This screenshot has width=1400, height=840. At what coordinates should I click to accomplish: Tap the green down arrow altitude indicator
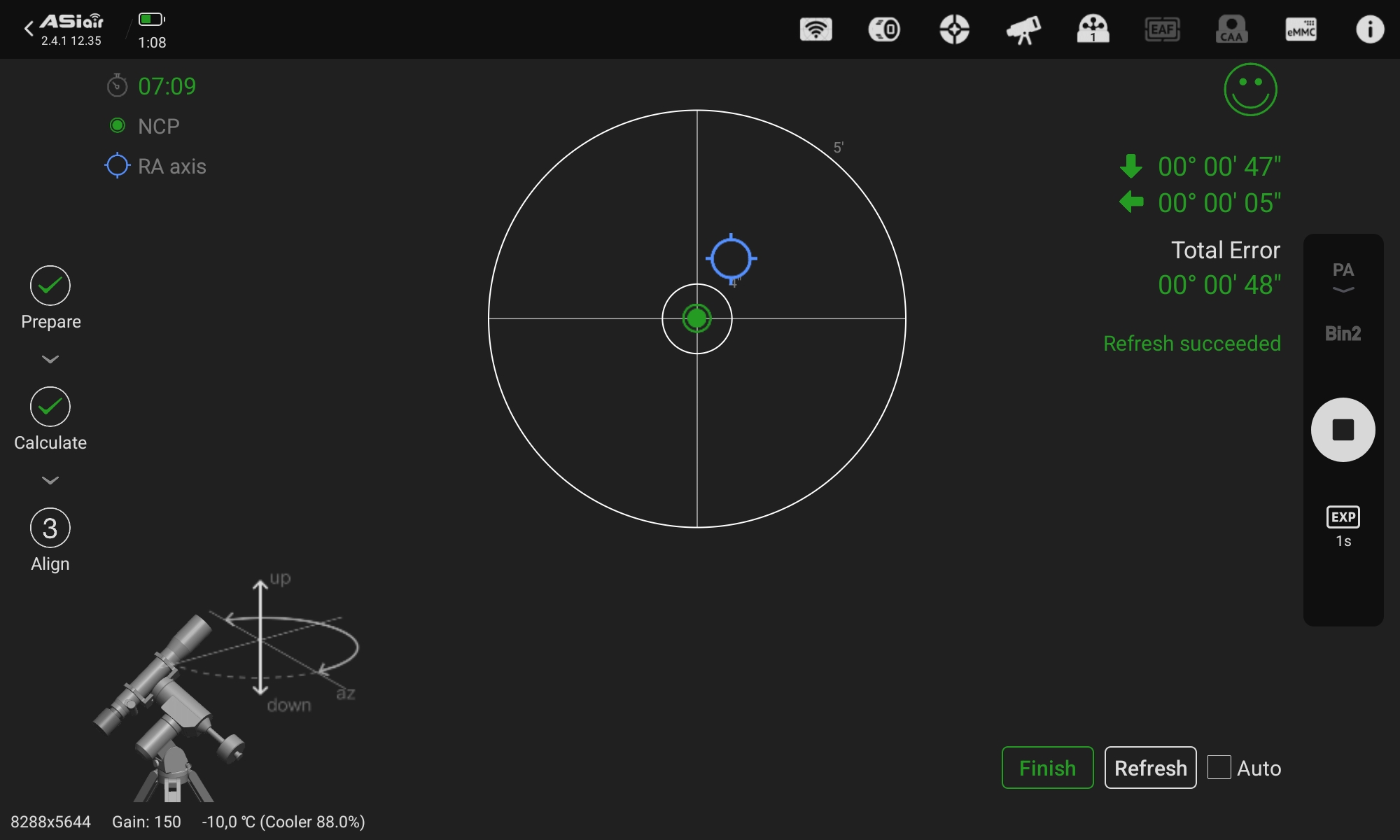pos(1130,166)
